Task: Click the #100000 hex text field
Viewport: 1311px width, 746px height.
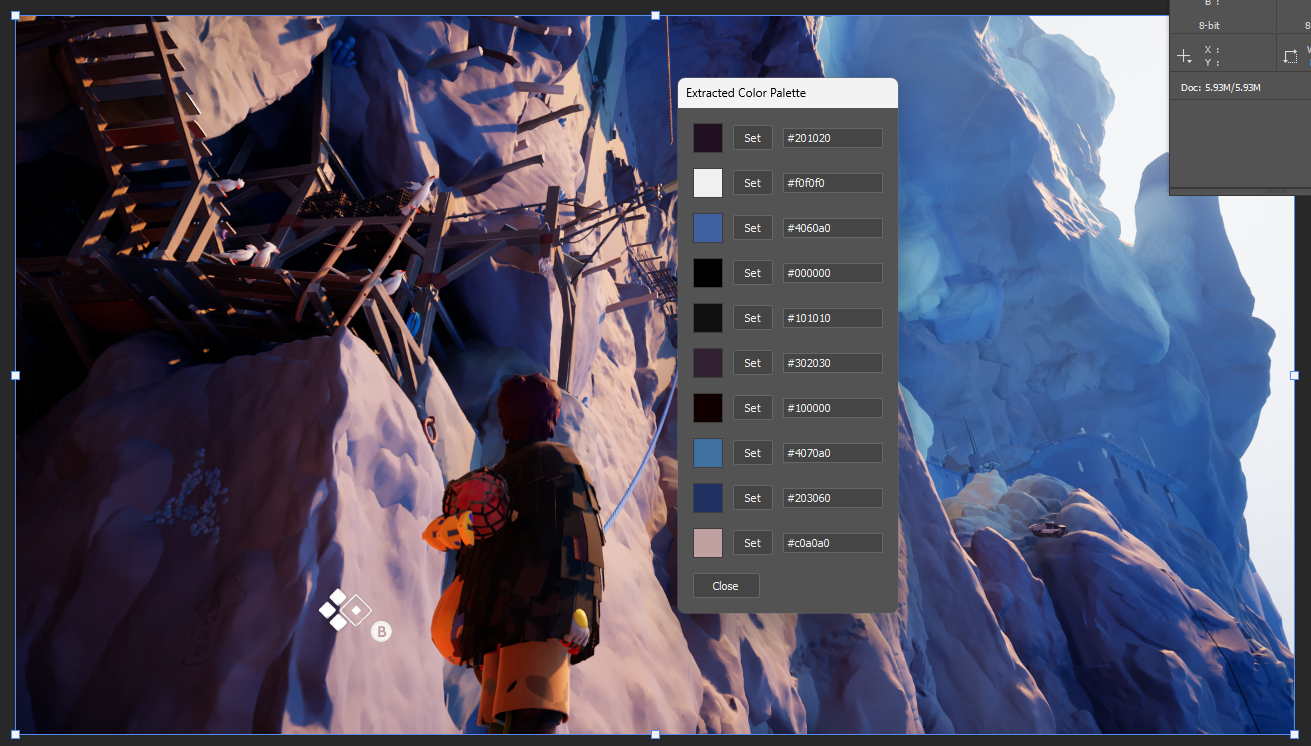Action: [832, 408]
